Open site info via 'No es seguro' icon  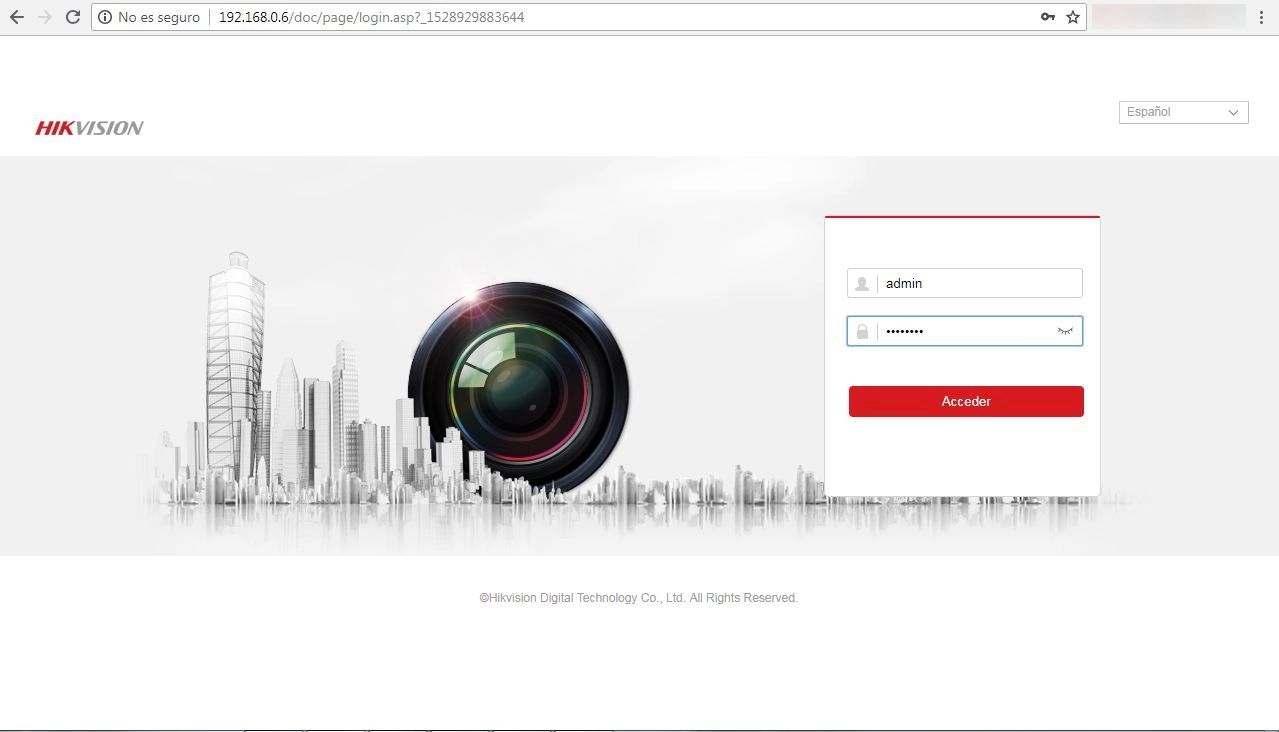(105, 16)
